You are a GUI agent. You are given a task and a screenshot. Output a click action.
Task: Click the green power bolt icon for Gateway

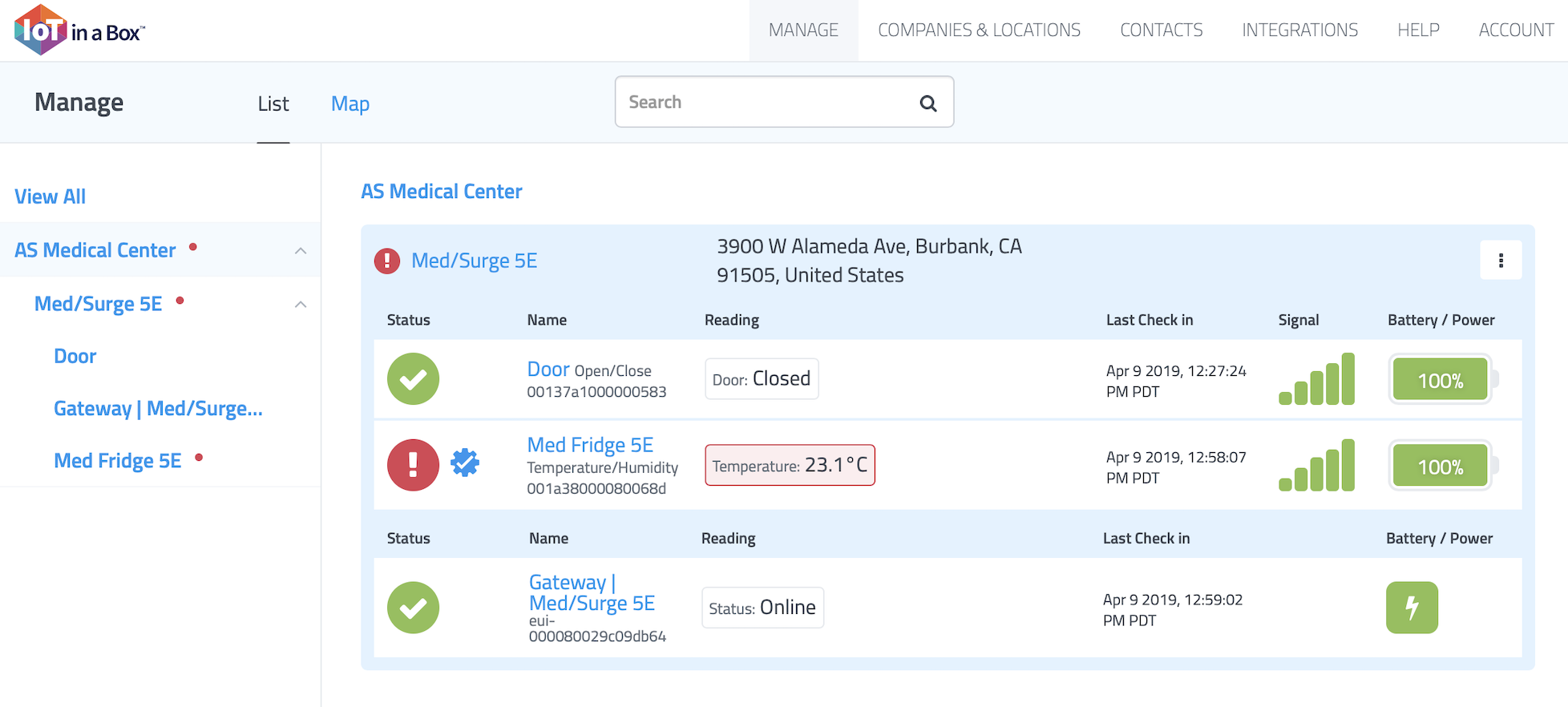tap(1411, 608)
